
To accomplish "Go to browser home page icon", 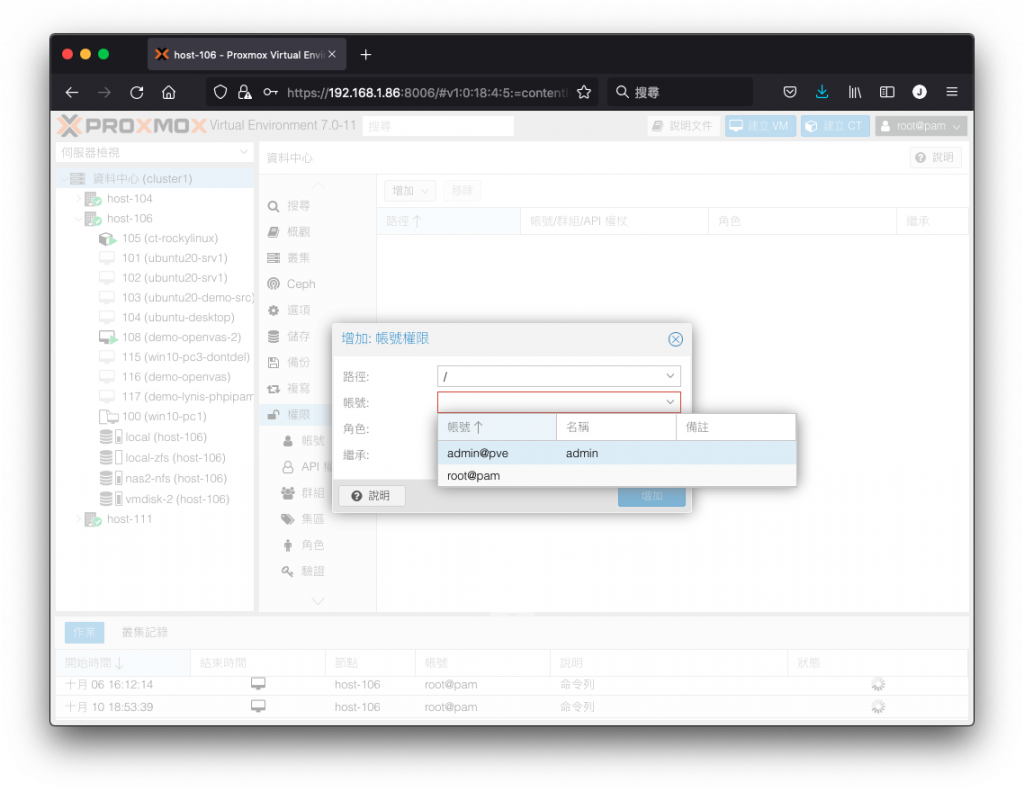I will [168, 92].
